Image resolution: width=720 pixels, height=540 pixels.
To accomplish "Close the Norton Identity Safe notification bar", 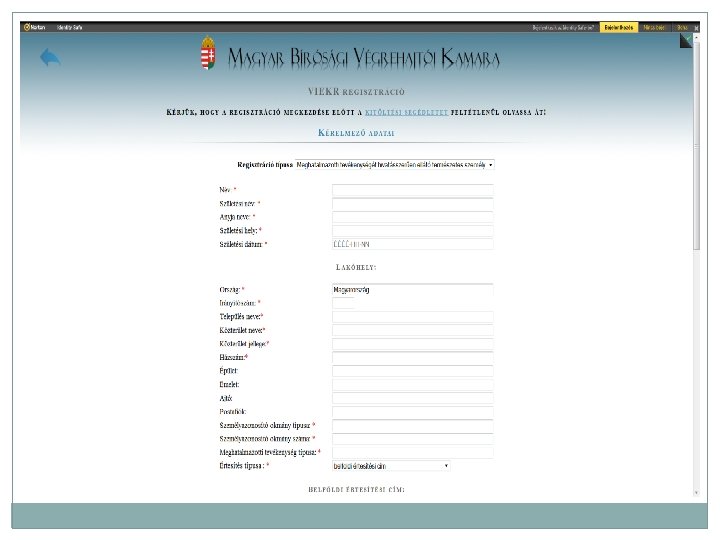I will tap(696, 28).
